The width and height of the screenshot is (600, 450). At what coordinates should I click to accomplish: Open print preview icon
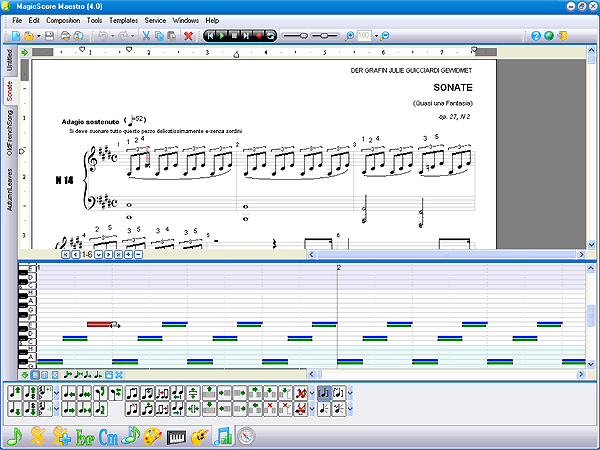click(78, 36)
